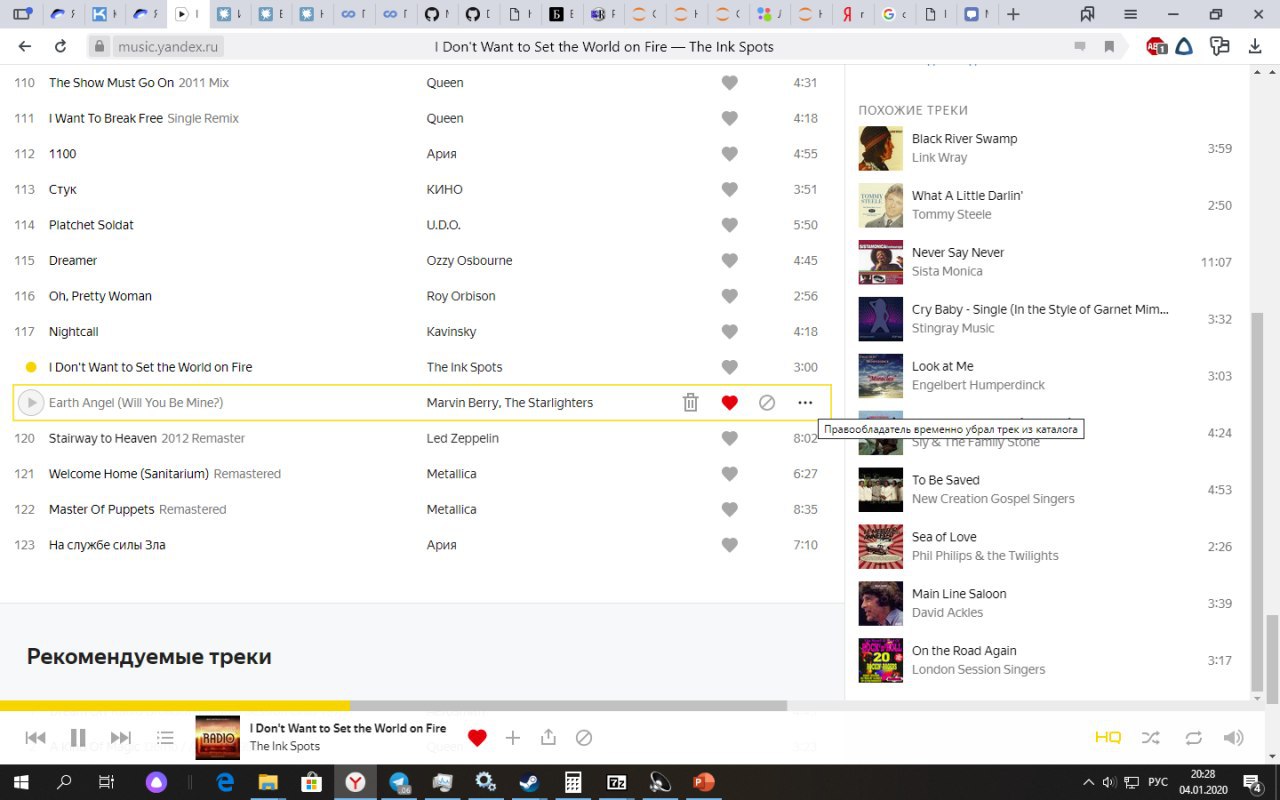Like The Show Must Go On track
The height and width of the screenshot is (800, 1280).
[x=729, y=83]
